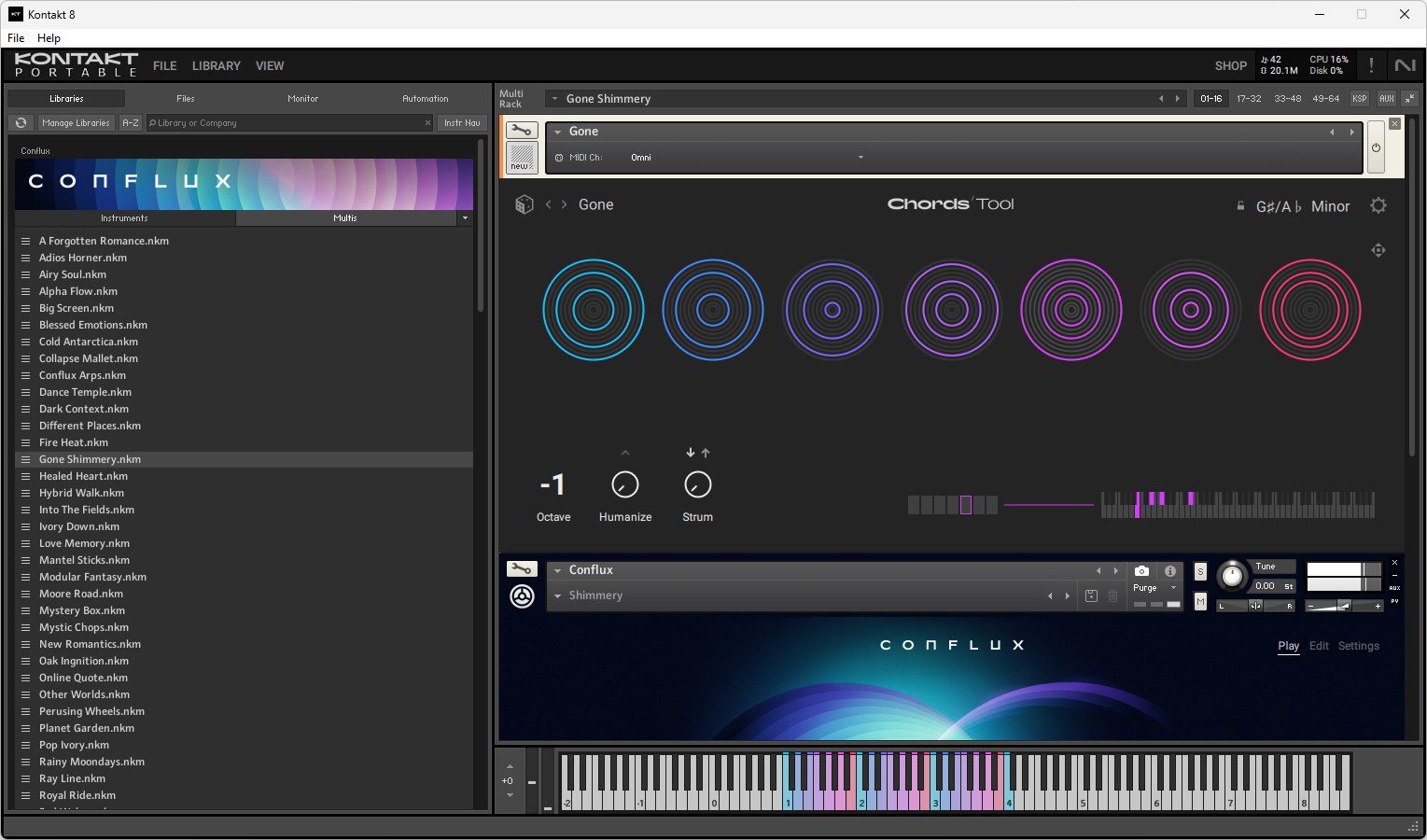Click the Conflux library logo icon
1427x840 pixels.
click(522, 595)
